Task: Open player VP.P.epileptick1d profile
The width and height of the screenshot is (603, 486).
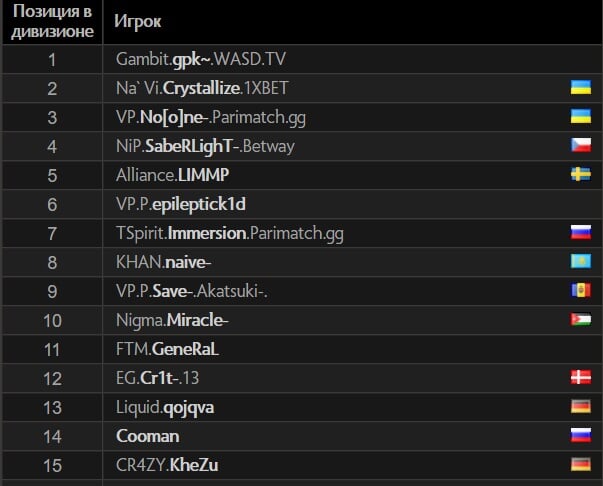Action: point(181,205)
